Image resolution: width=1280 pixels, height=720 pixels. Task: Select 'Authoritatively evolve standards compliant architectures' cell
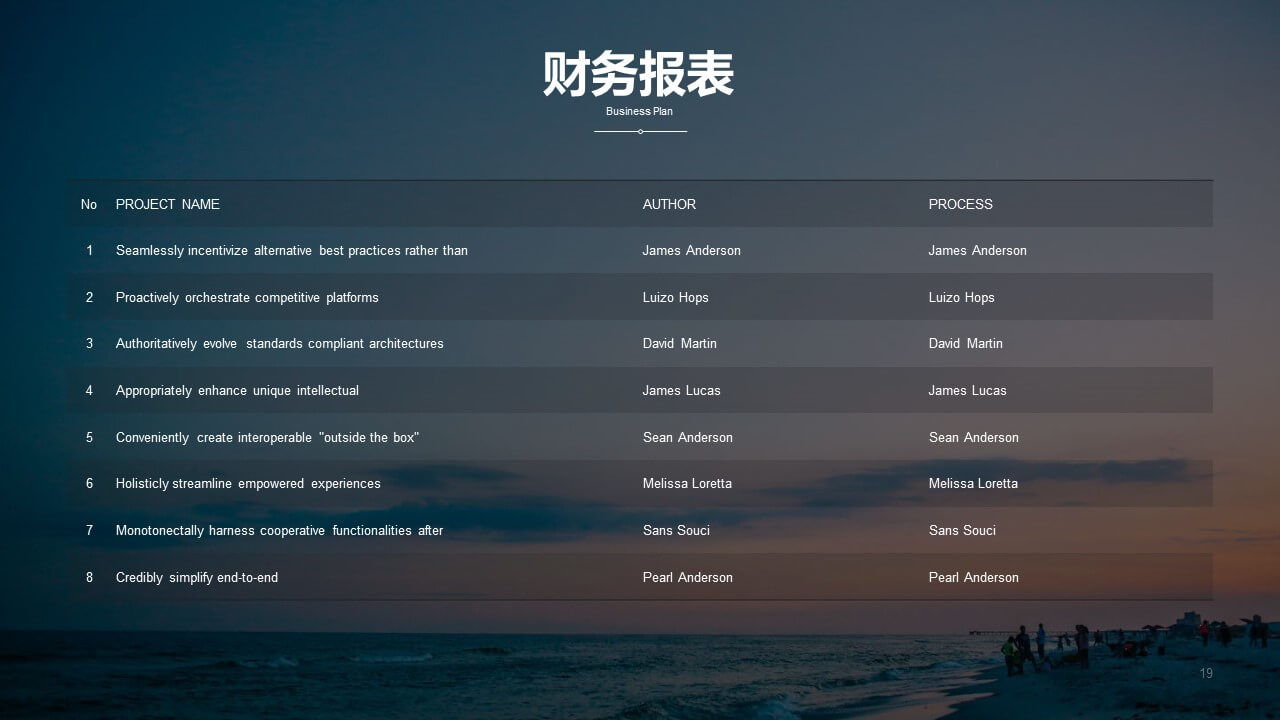(x=280, y=344)
